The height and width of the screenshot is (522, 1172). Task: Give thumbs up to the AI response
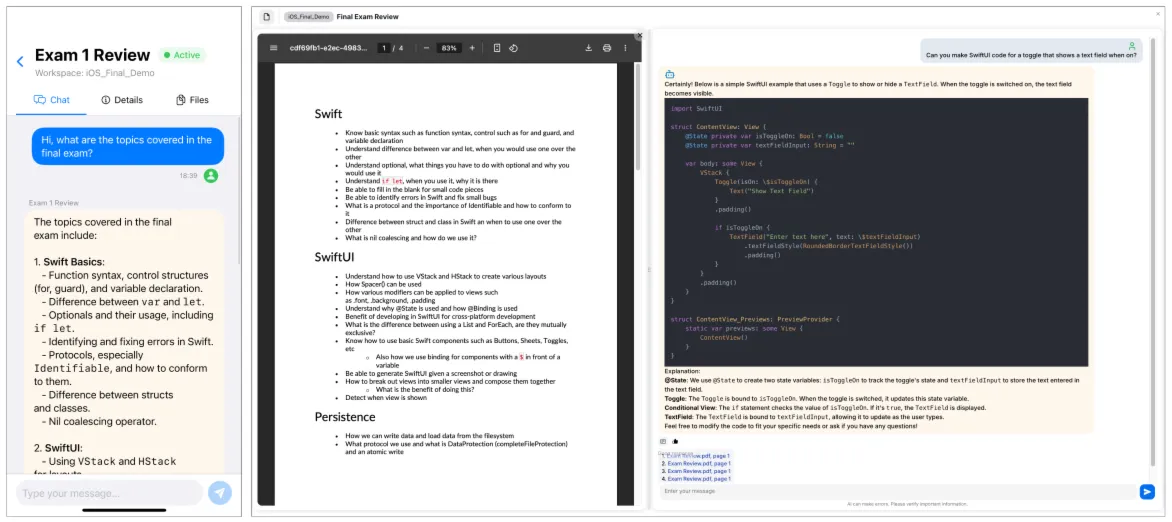675,442
